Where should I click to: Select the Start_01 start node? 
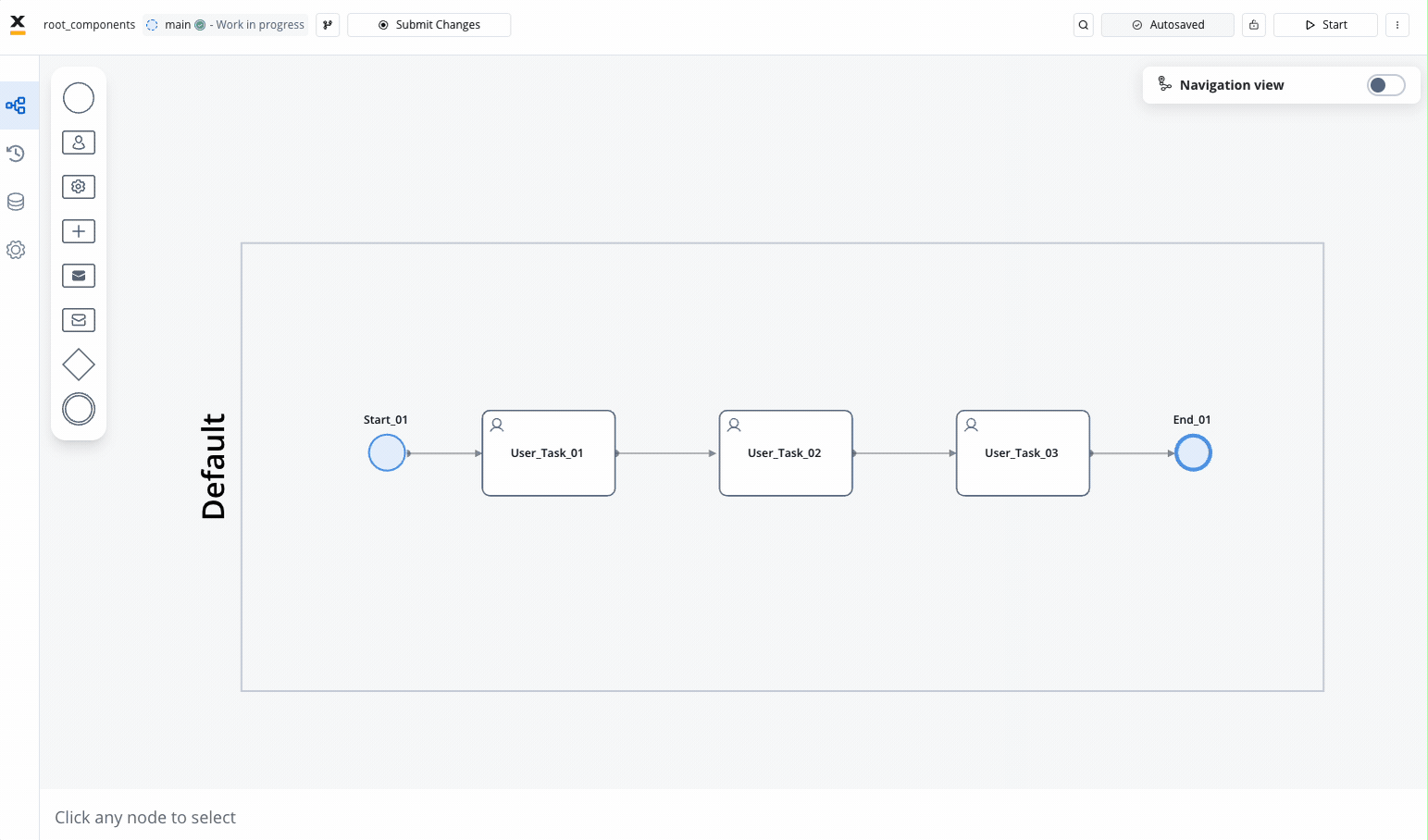387,453
